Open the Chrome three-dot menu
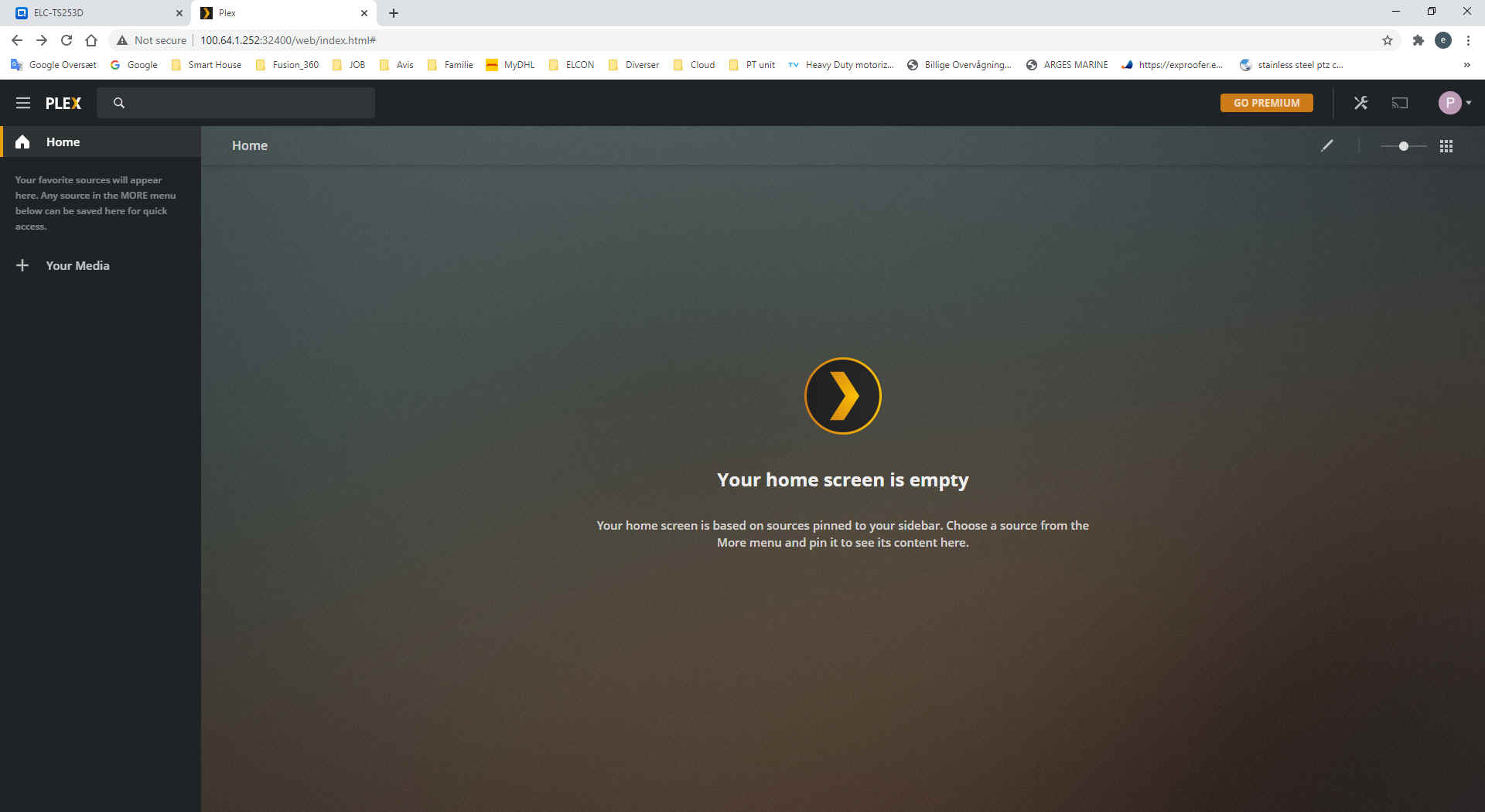 [1468, 40]
